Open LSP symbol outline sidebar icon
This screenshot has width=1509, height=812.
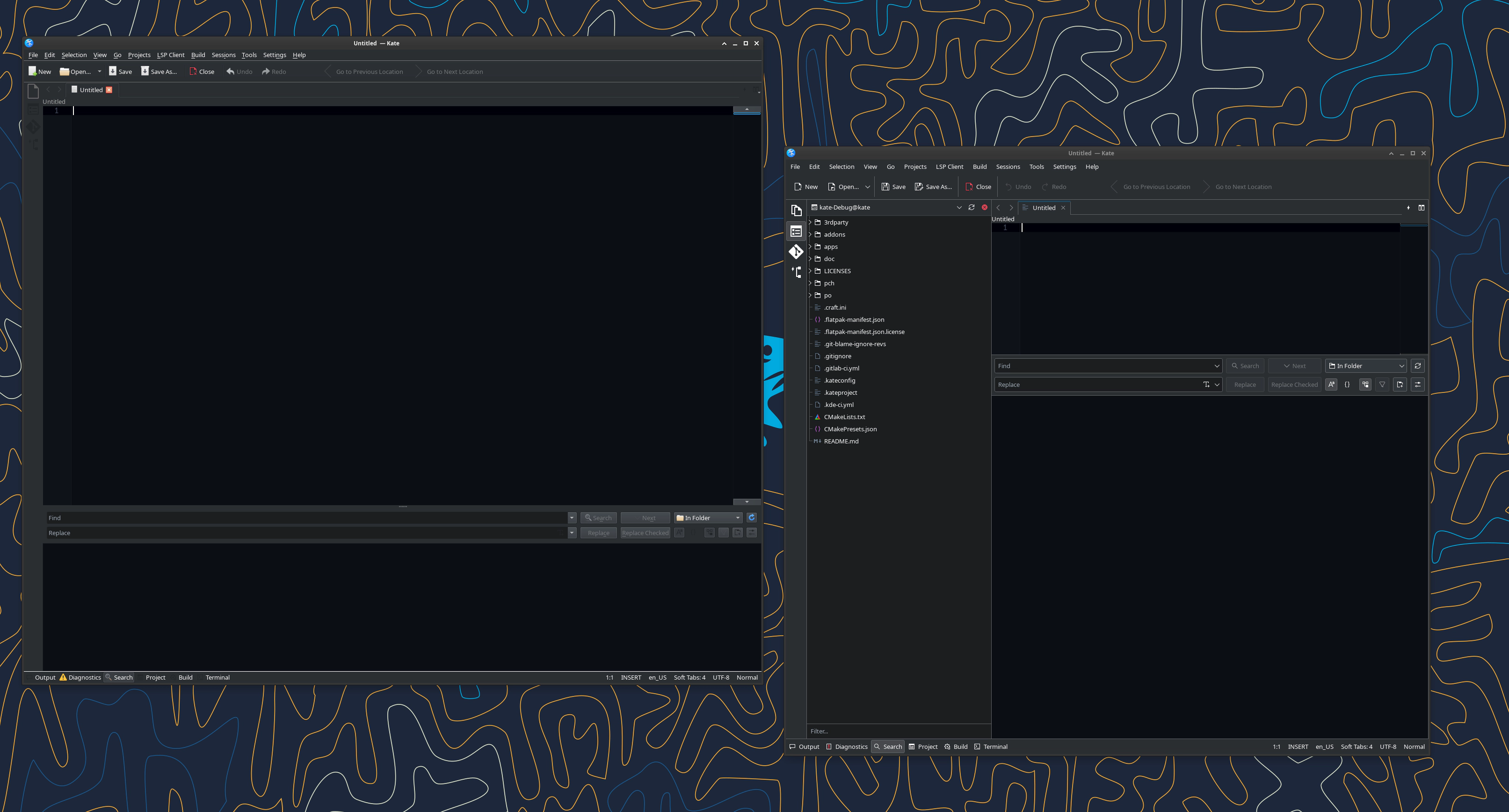pos(796,272)
